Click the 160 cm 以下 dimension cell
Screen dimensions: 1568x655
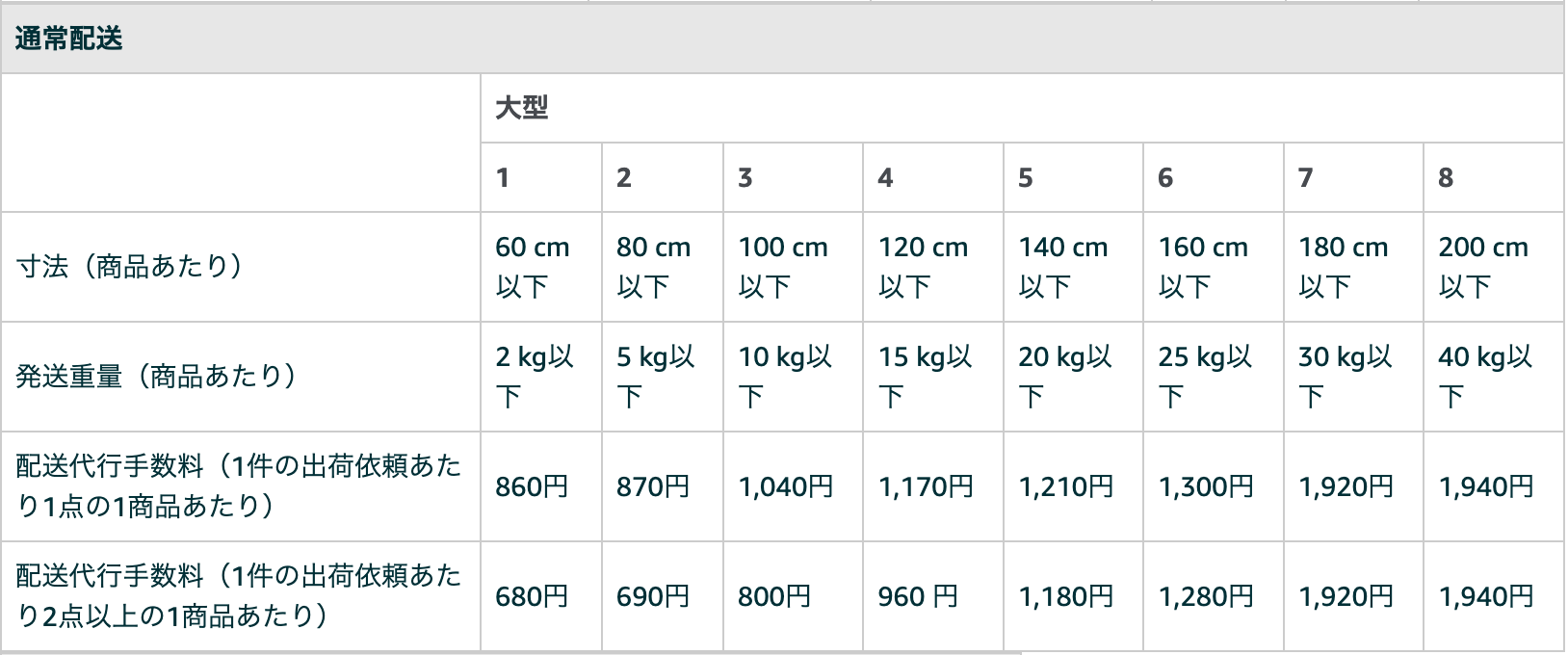point(1203,267)
